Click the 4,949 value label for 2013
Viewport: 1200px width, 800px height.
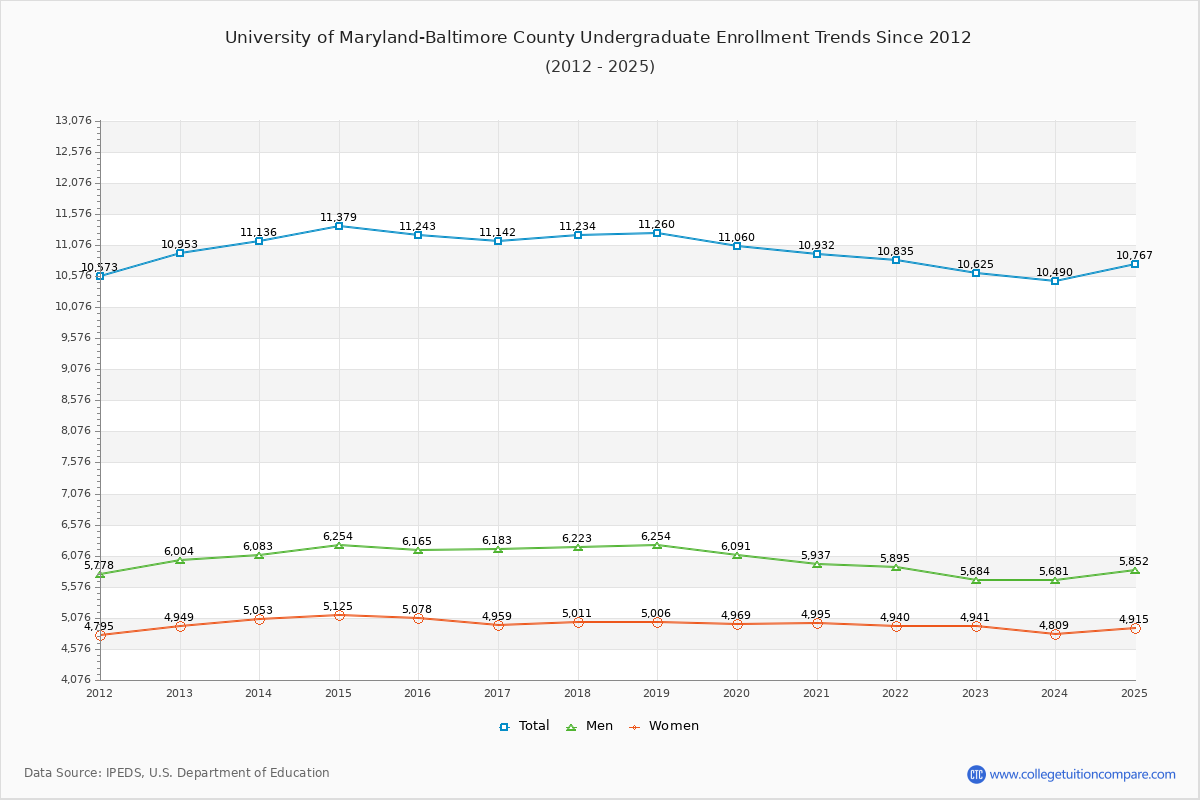[180, 617]
